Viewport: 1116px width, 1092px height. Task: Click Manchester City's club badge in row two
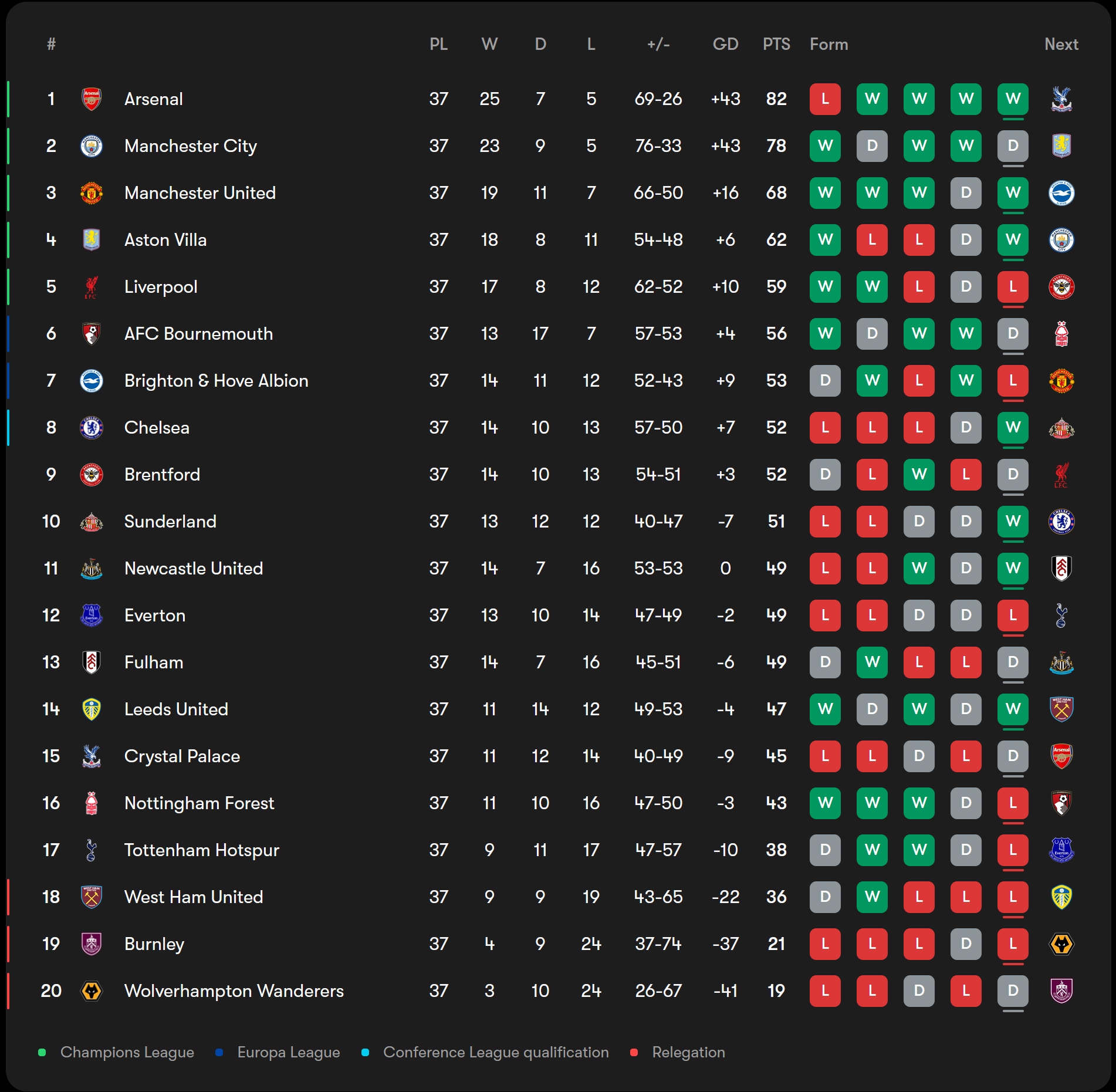[x=92, y=146]
